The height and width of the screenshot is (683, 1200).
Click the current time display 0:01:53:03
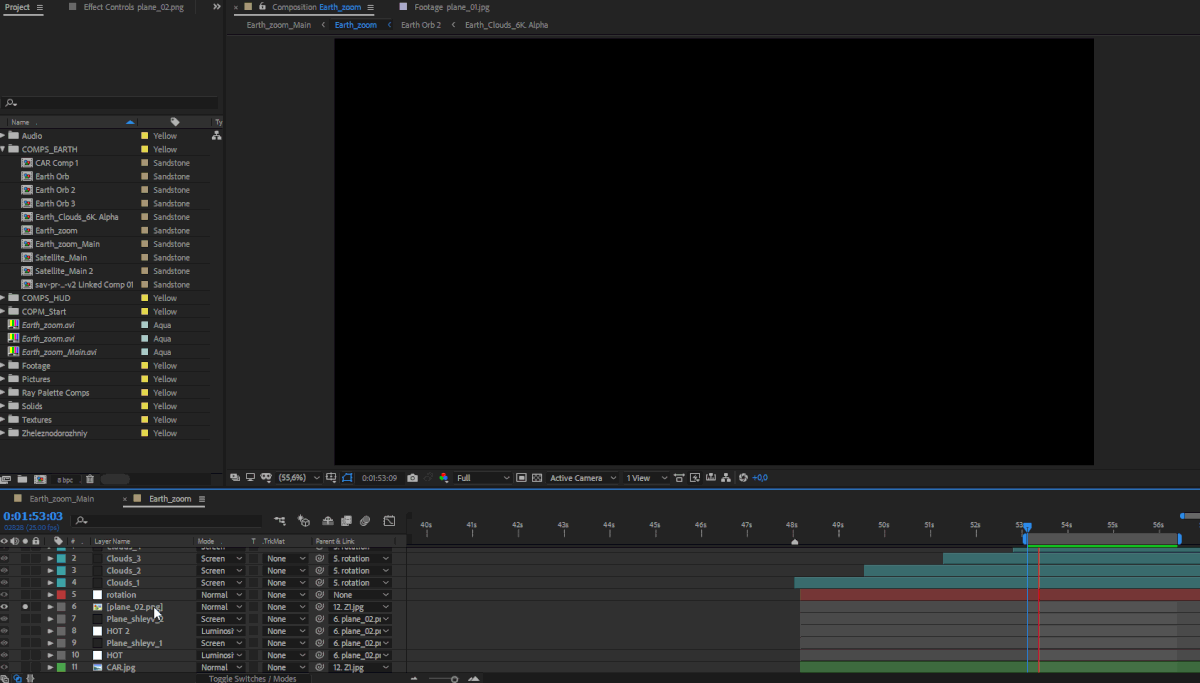pos(33,516)
